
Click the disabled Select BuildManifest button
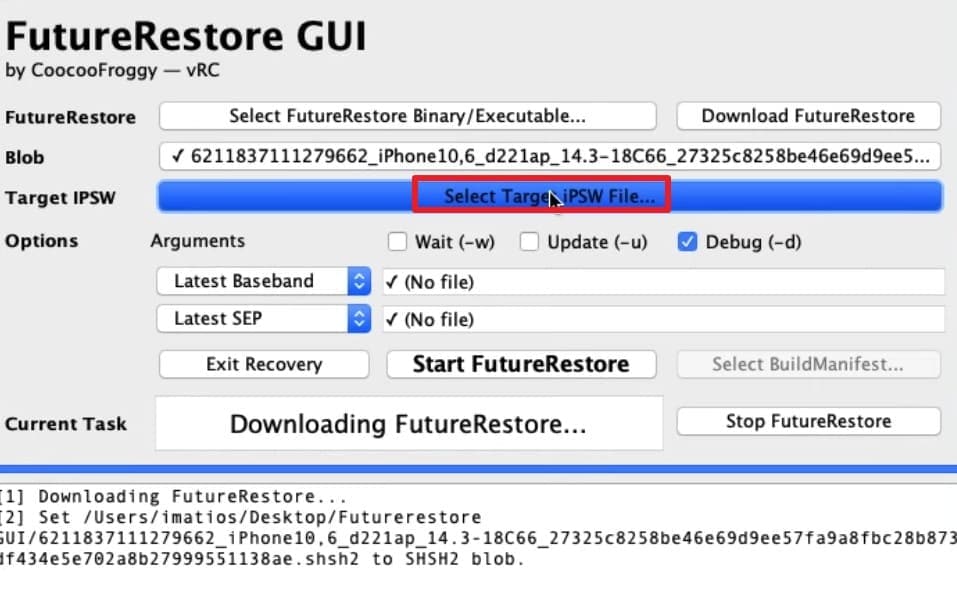point(808,363)
